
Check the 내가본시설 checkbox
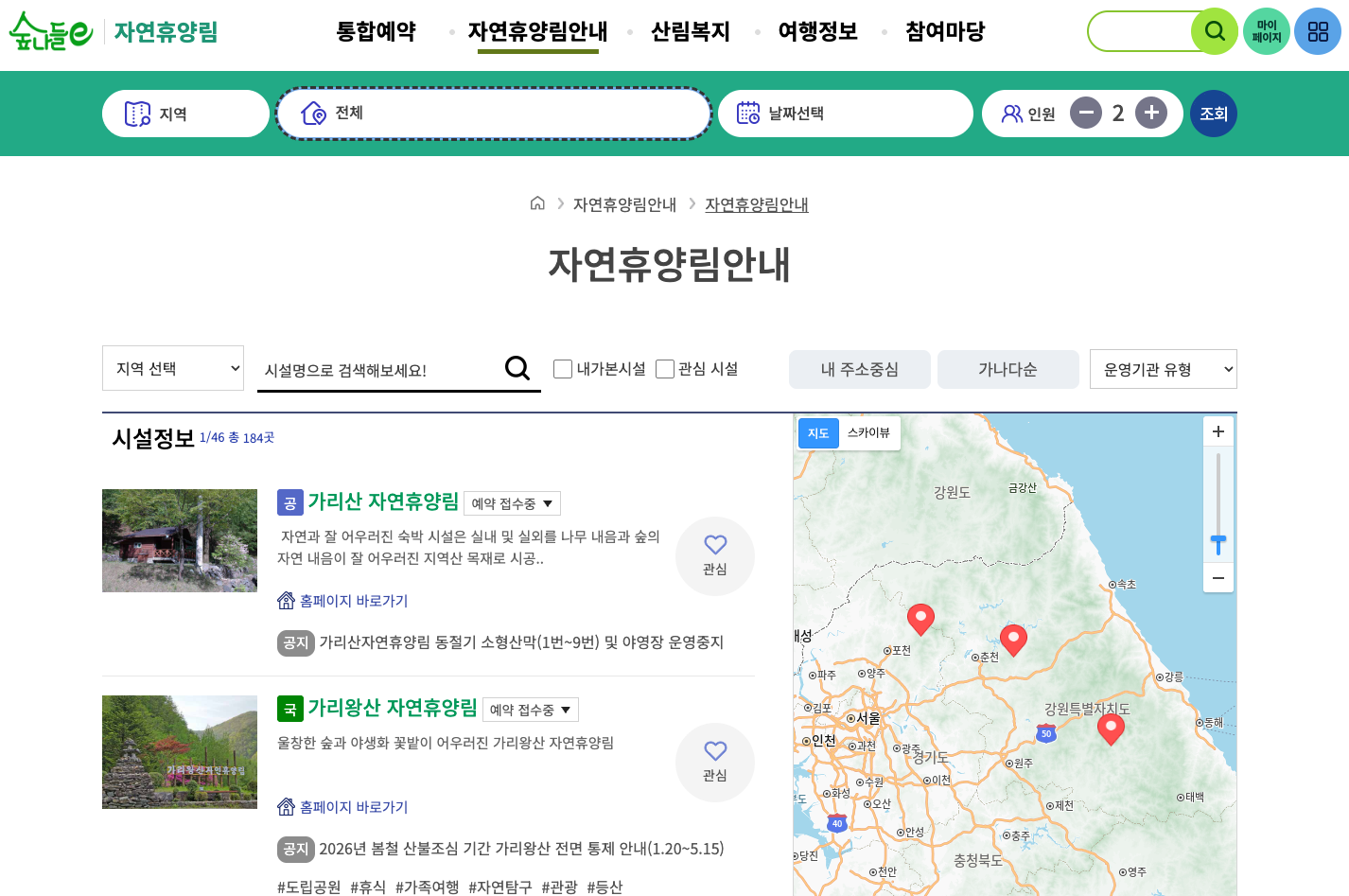(563, 369)
